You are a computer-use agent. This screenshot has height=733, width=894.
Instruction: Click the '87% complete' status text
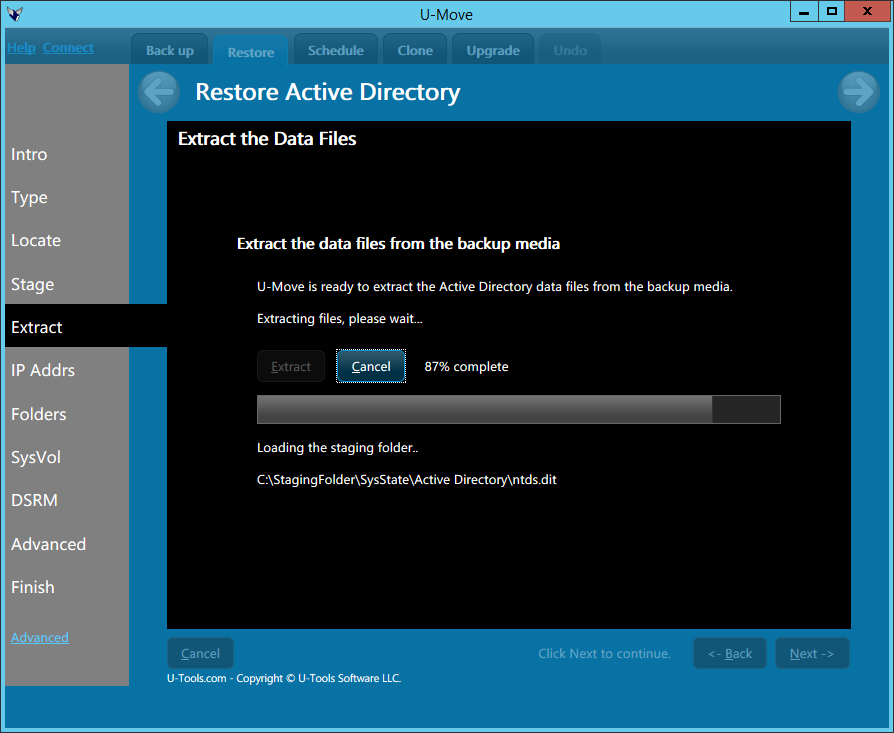(x=466, y=366)
